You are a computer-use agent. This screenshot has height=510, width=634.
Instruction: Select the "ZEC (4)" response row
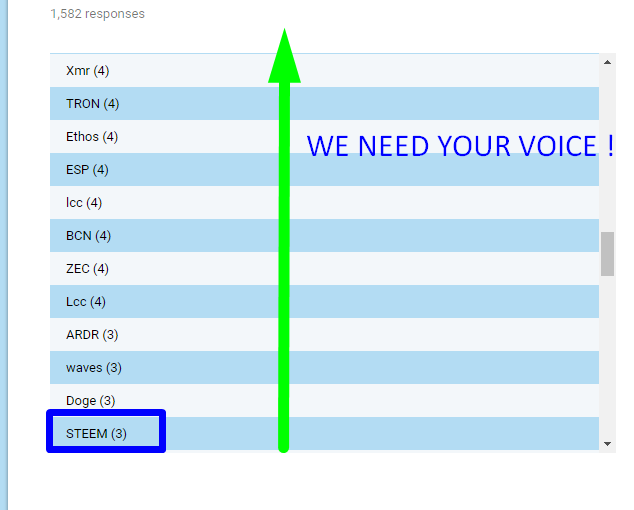(x=324, y=269)
